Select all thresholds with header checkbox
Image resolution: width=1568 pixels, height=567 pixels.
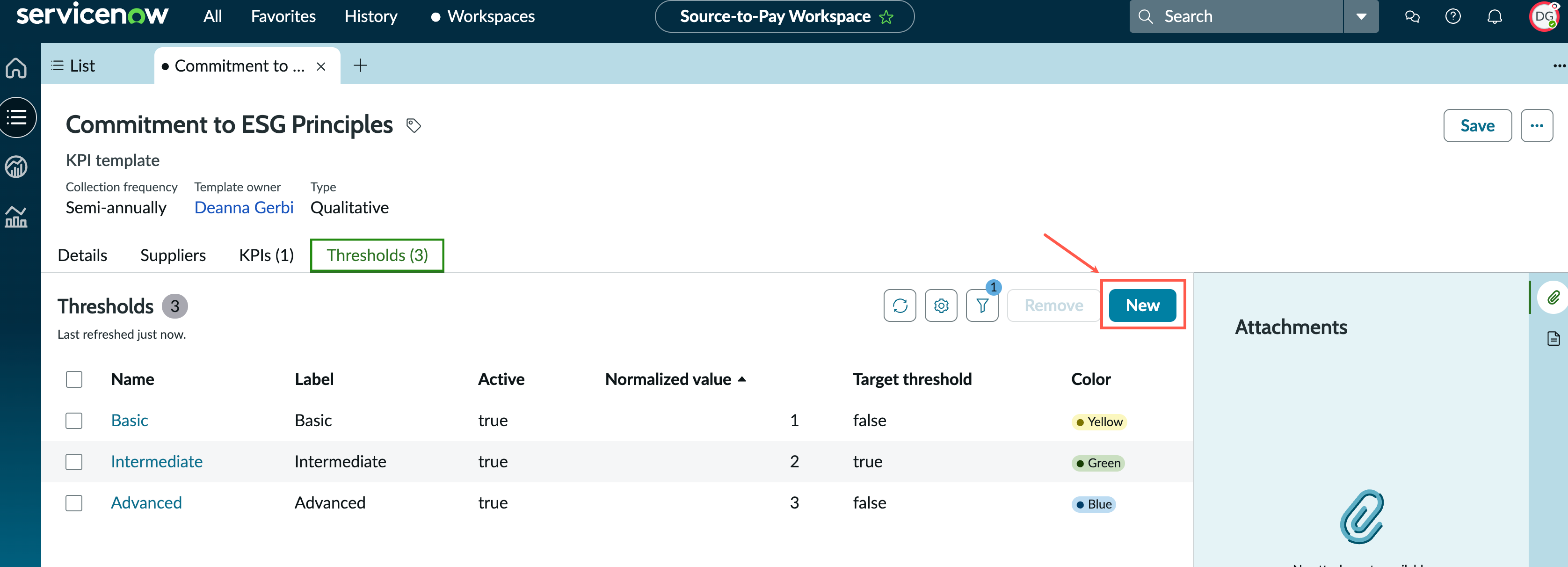pyautogui.click(x=74, y=379)
